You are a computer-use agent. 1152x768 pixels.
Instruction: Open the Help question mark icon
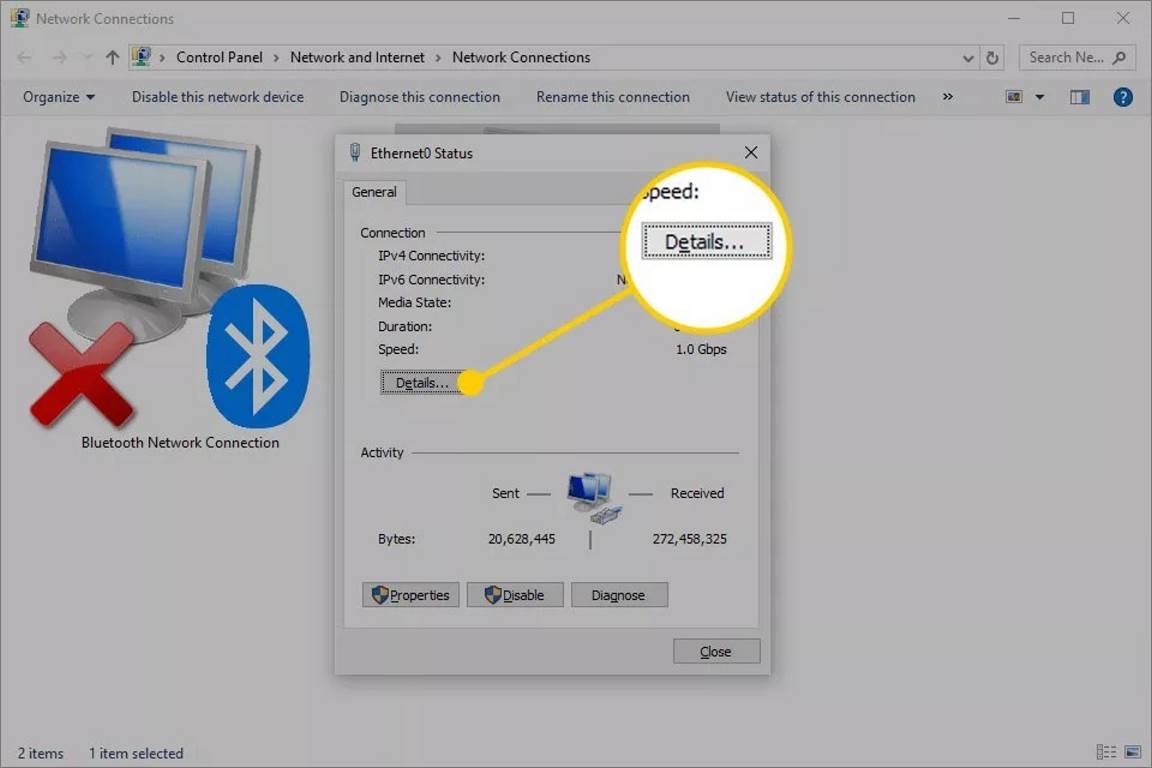click(1123, 97)
